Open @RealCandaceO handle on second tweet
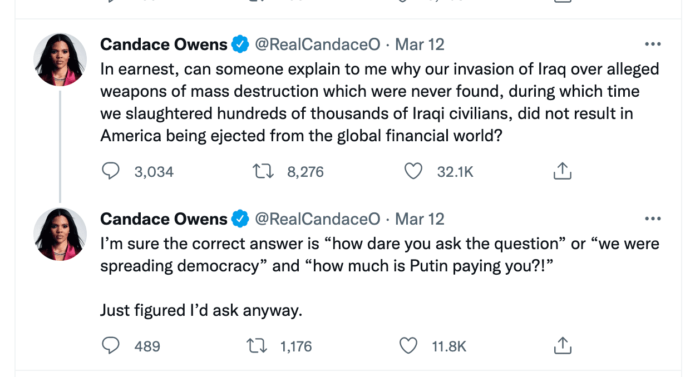Viewport: 700px width, 377px height. point(317,219)
